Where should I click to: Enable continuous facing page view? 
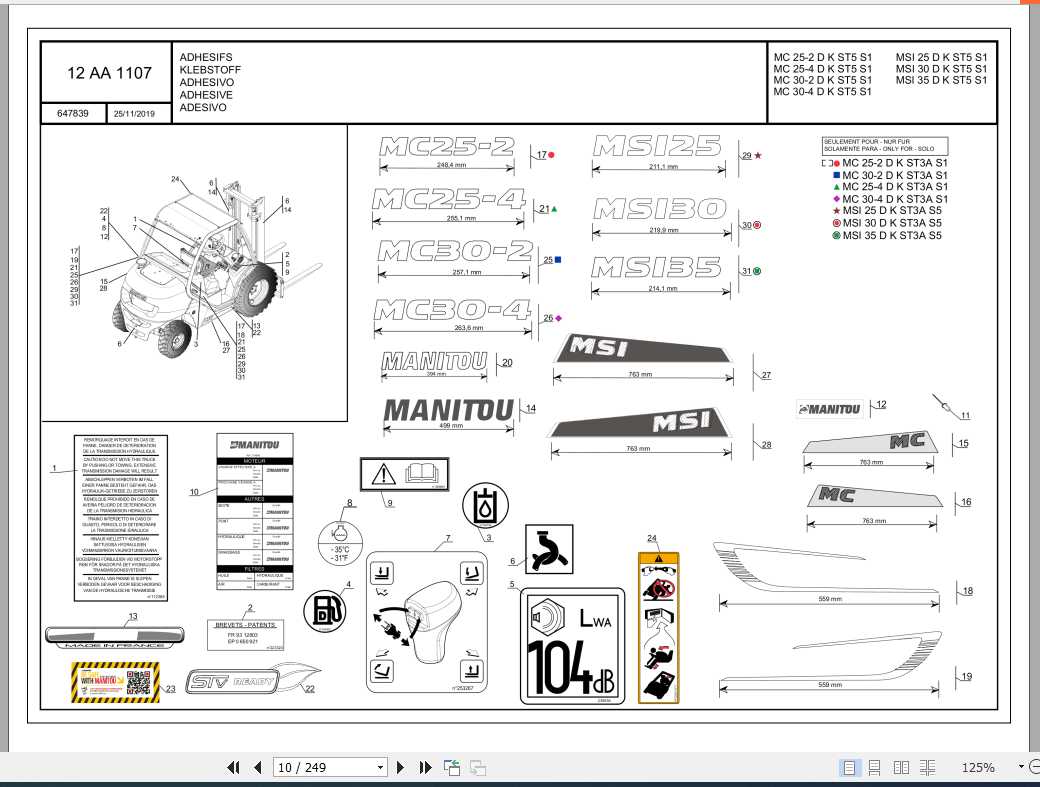(927, 767)
